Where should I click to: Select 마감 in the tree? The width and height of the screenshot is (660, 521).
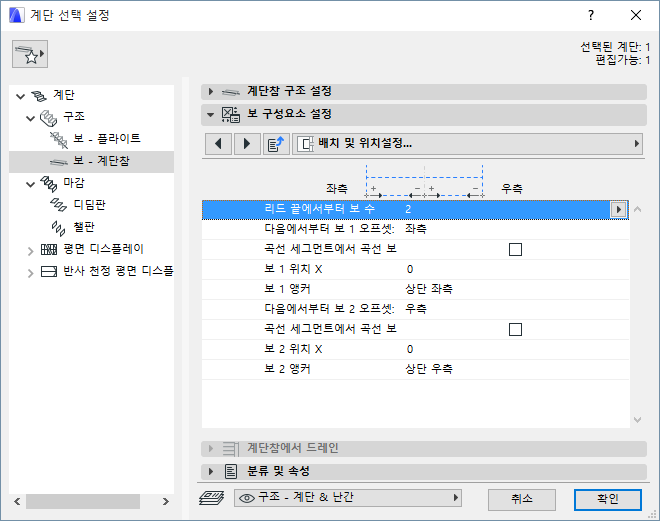pyautogui.click(x=74, y=183)
